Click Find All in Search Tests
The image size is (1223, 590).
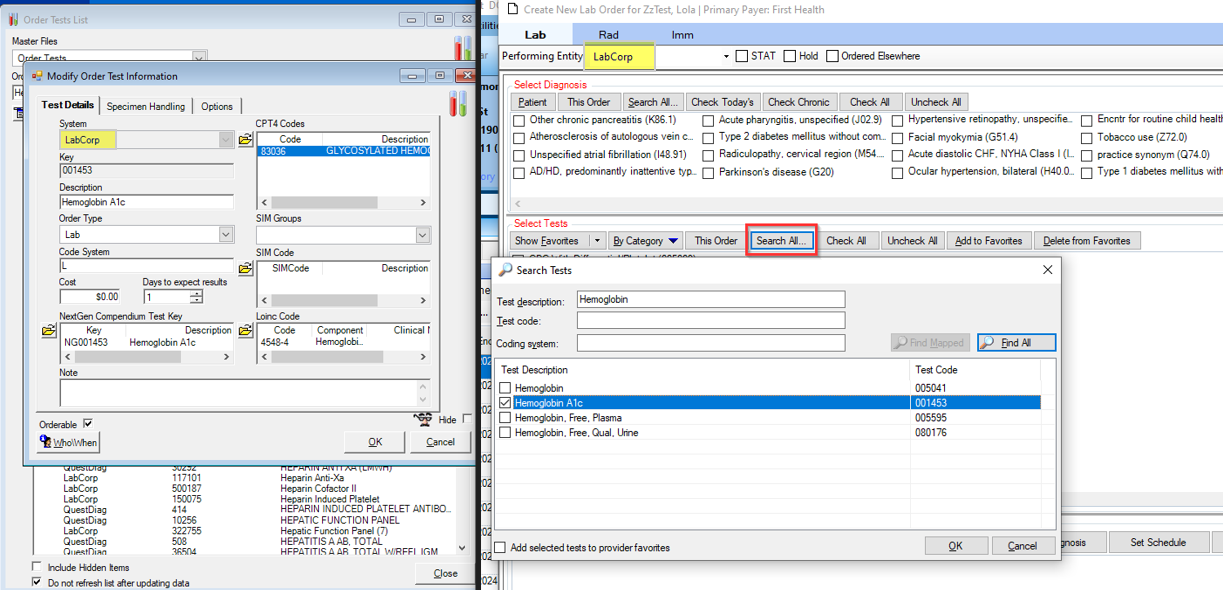pos(1016,342)
